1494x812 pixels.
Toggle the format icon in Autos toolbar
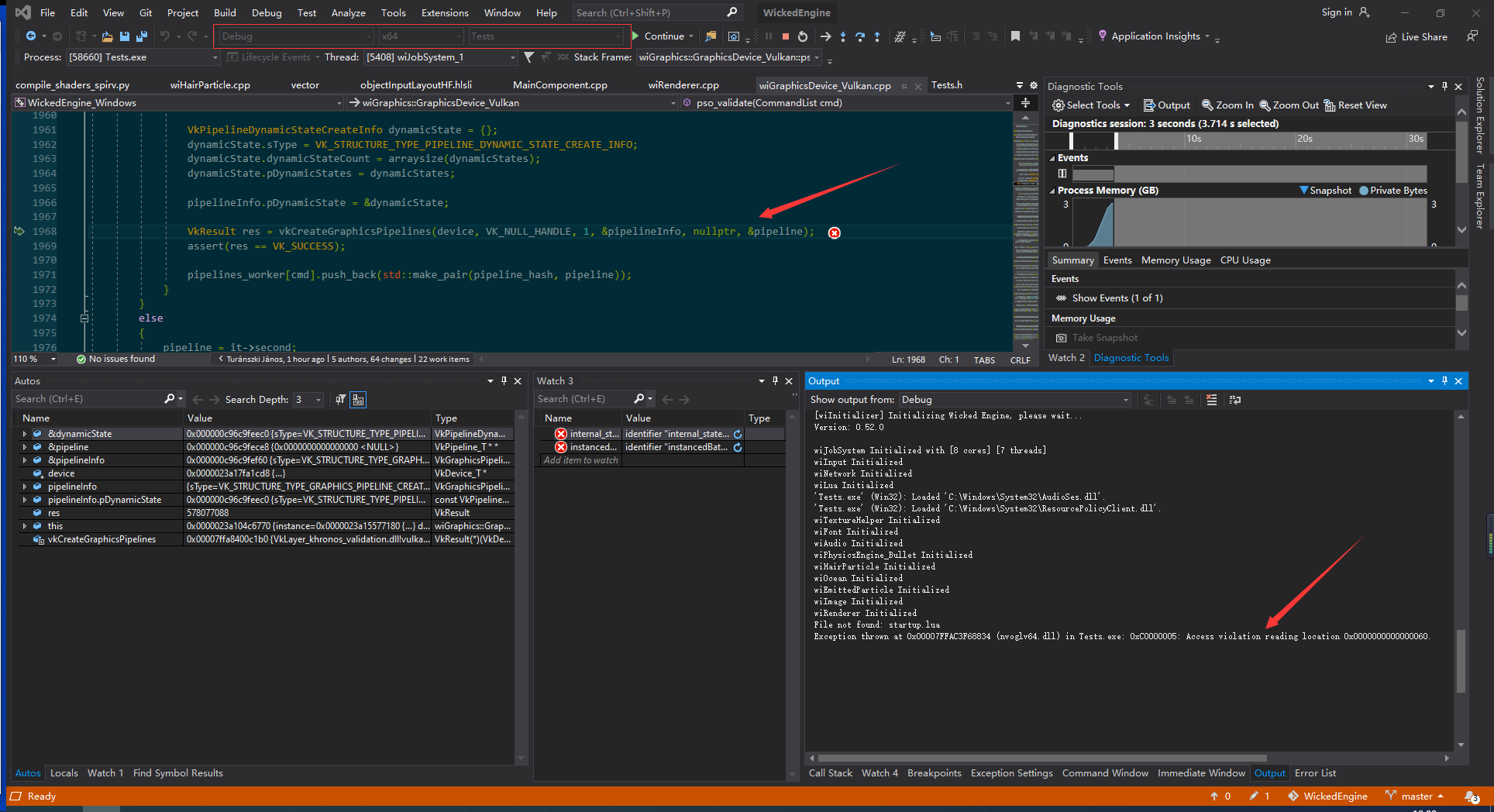pyautogui.click(x=358, y=400)
